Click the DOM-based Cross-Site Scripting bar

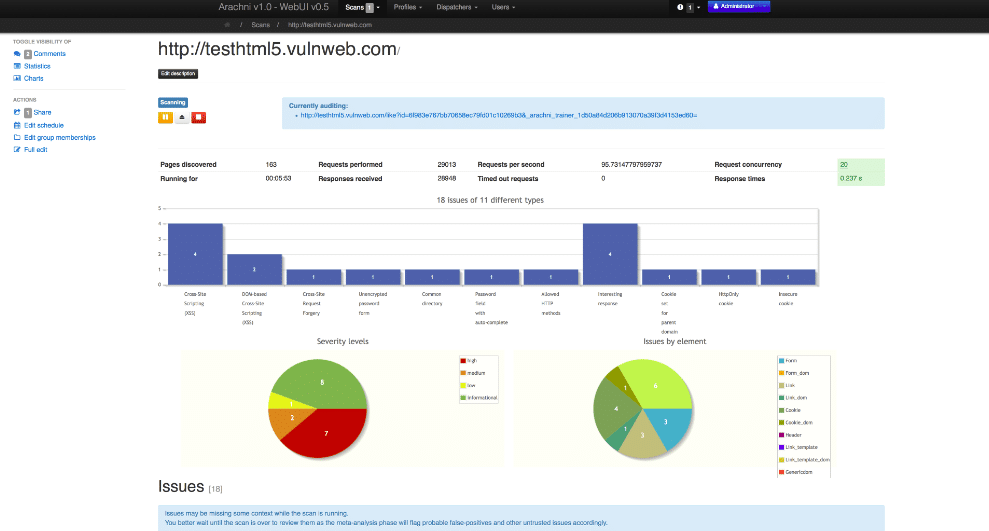254,269
